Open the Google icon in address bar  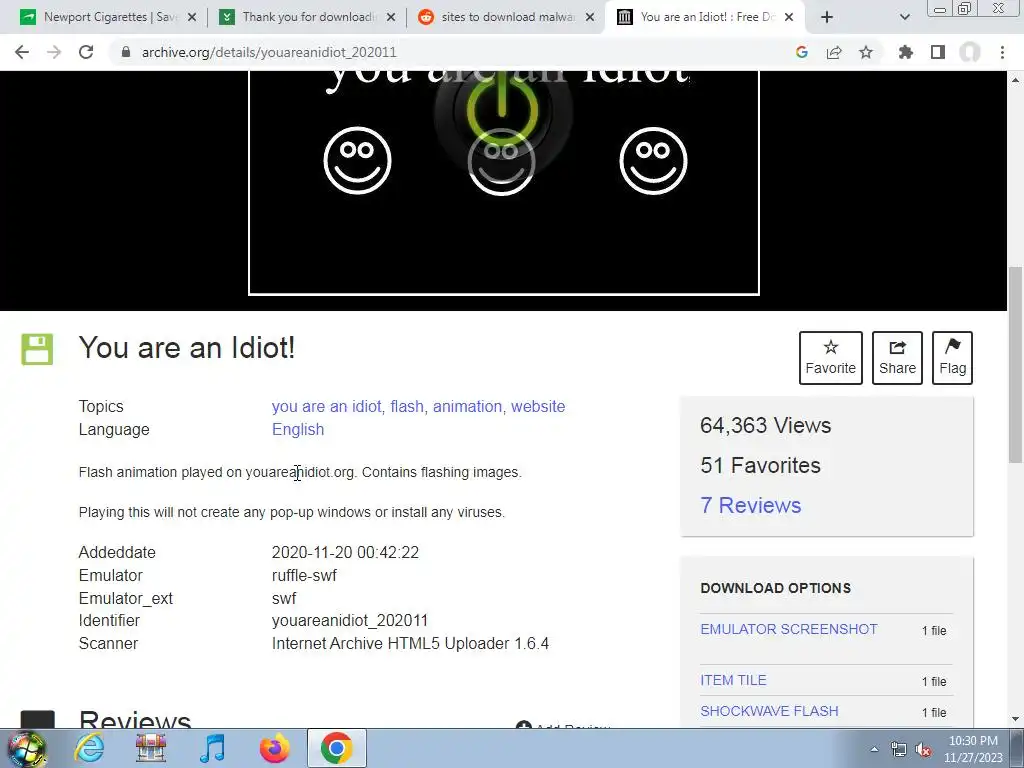click(x=801, y=52)
